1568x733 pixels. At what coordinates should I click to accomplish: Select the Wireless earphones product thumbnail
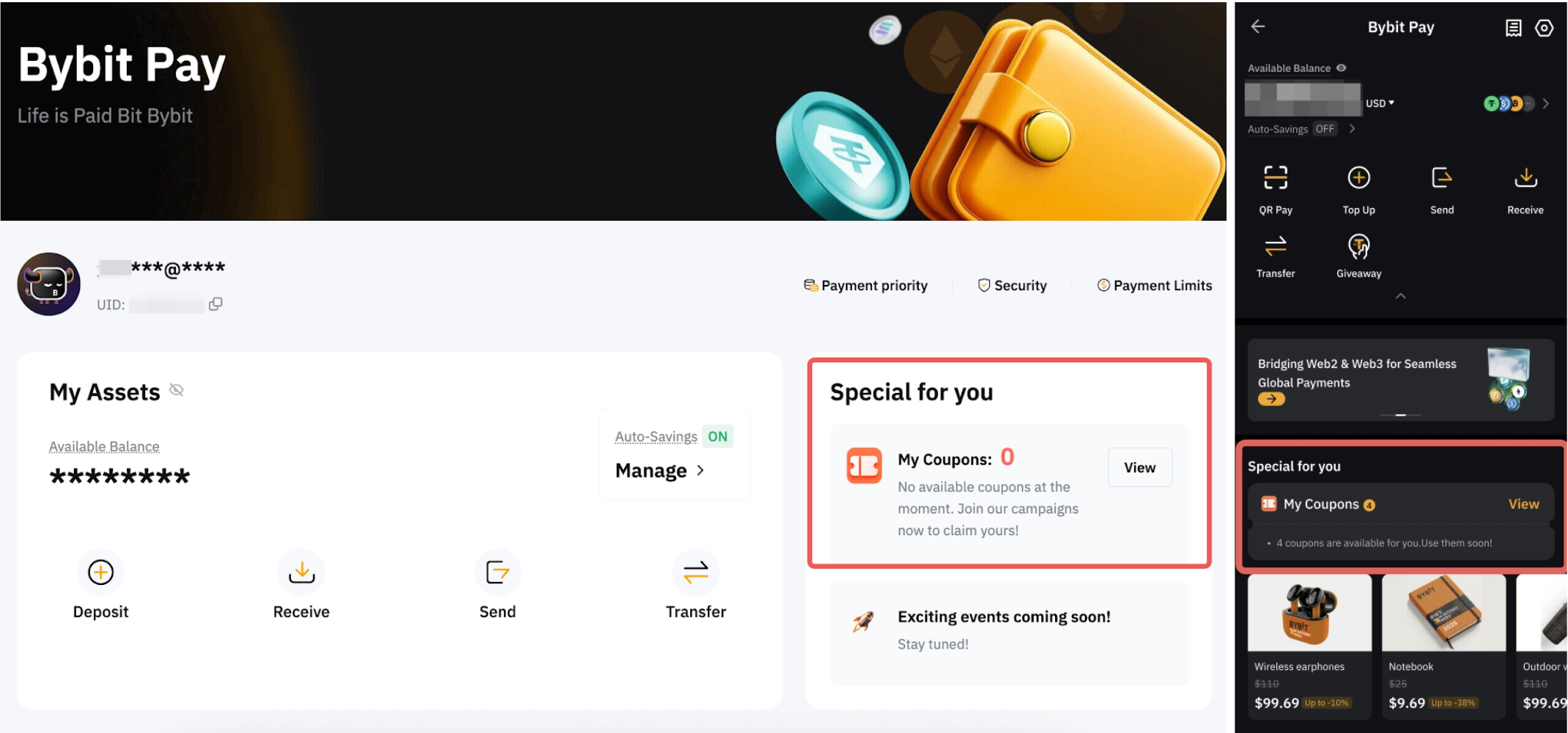(1309, 614)
